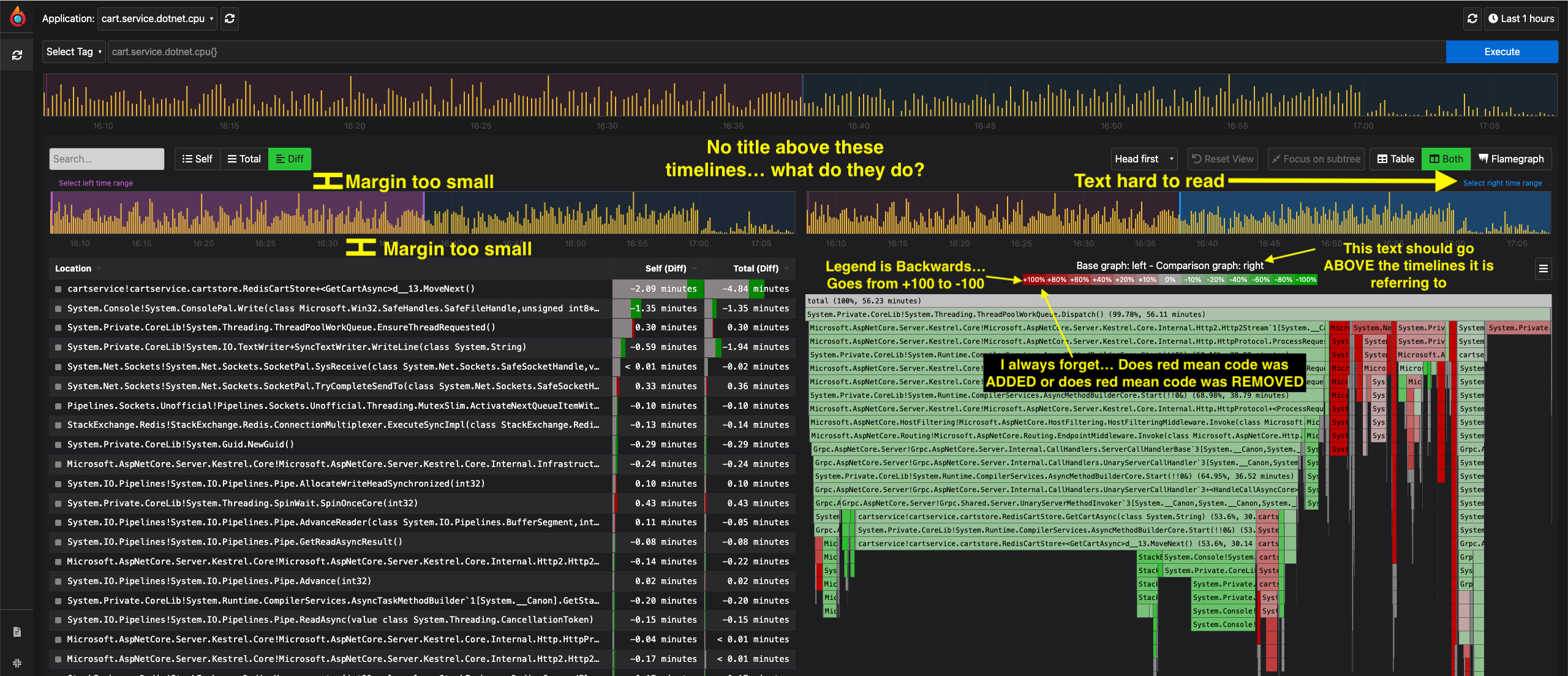Select the SpinWait.SpinOnceCore(int32) table row
The width and height of the screenshot is (1568, 676).
pyautogui.click(x=422, y=503)
